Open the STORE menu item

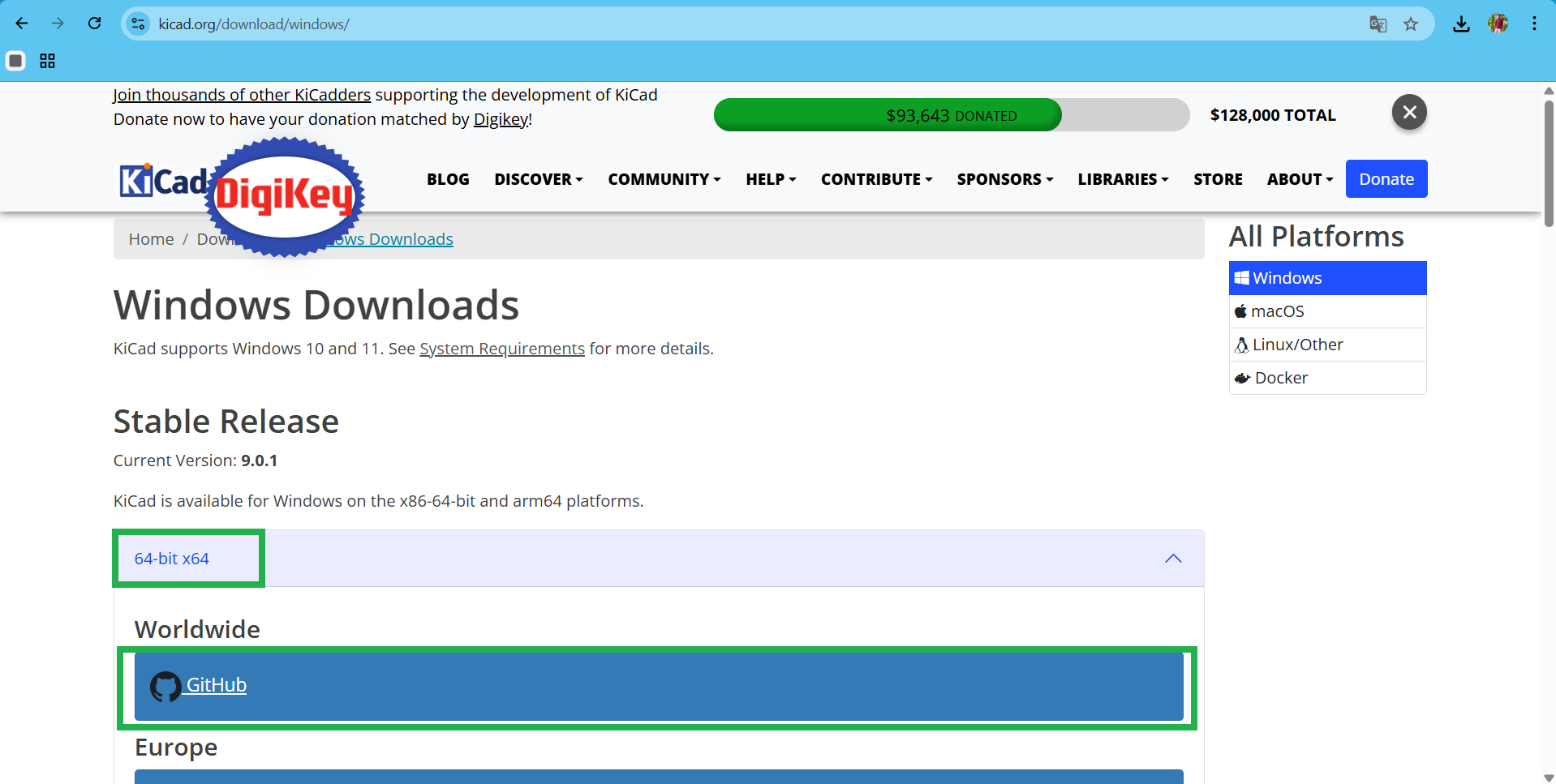coord(1218,179)
